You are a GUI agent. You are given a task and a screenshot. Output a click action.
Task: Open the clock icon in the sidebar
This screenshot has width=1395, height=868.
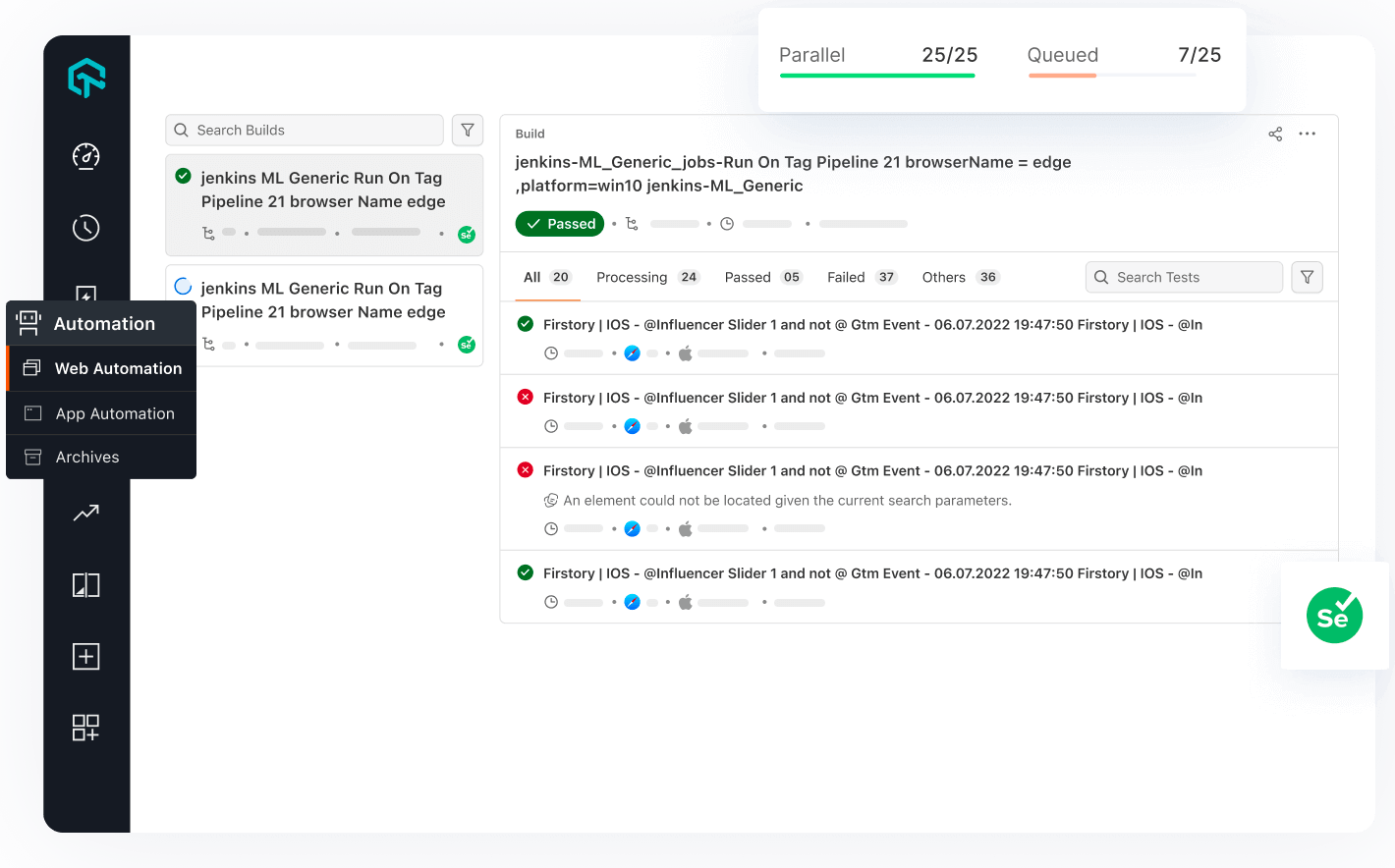point(86,228)
